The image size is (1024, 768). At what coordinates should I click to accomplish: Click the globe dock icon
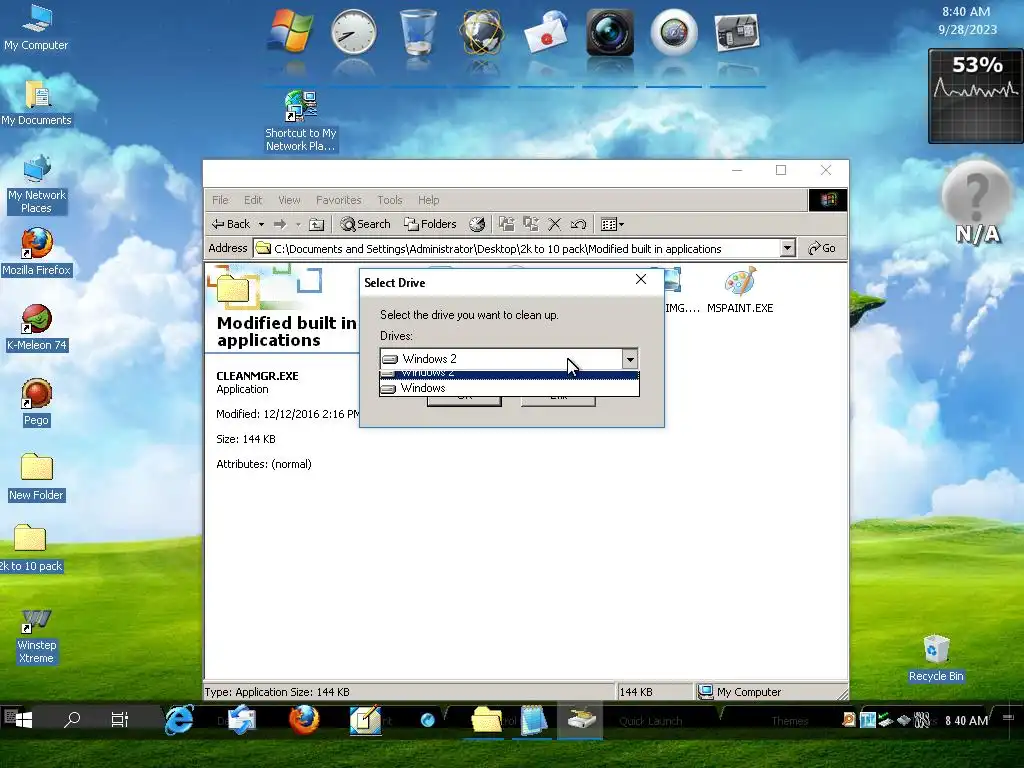coord(482,31)
